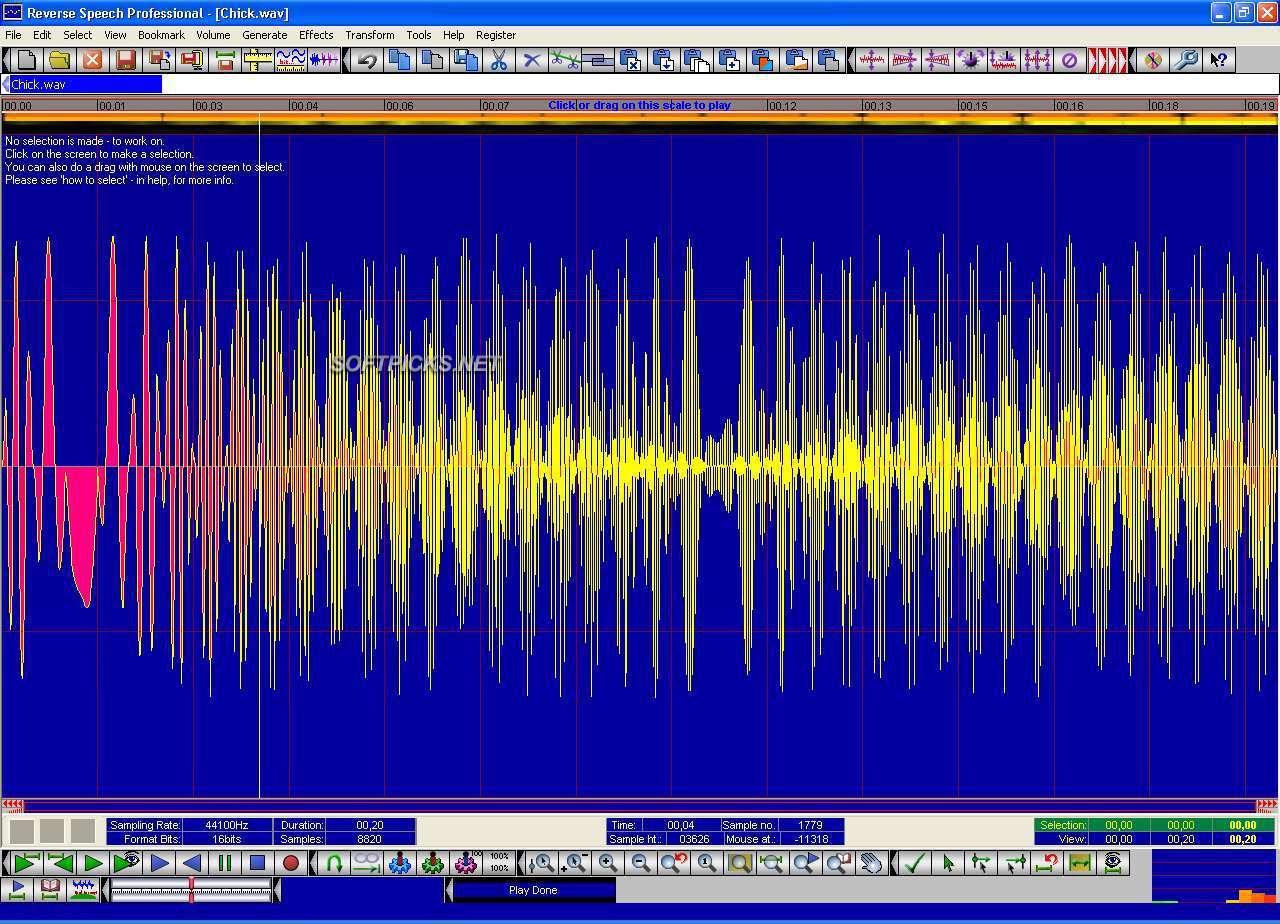Viewport: 1280px width, 924px height.
Task: Open the Help menu
Action: (x=453, y=35)
